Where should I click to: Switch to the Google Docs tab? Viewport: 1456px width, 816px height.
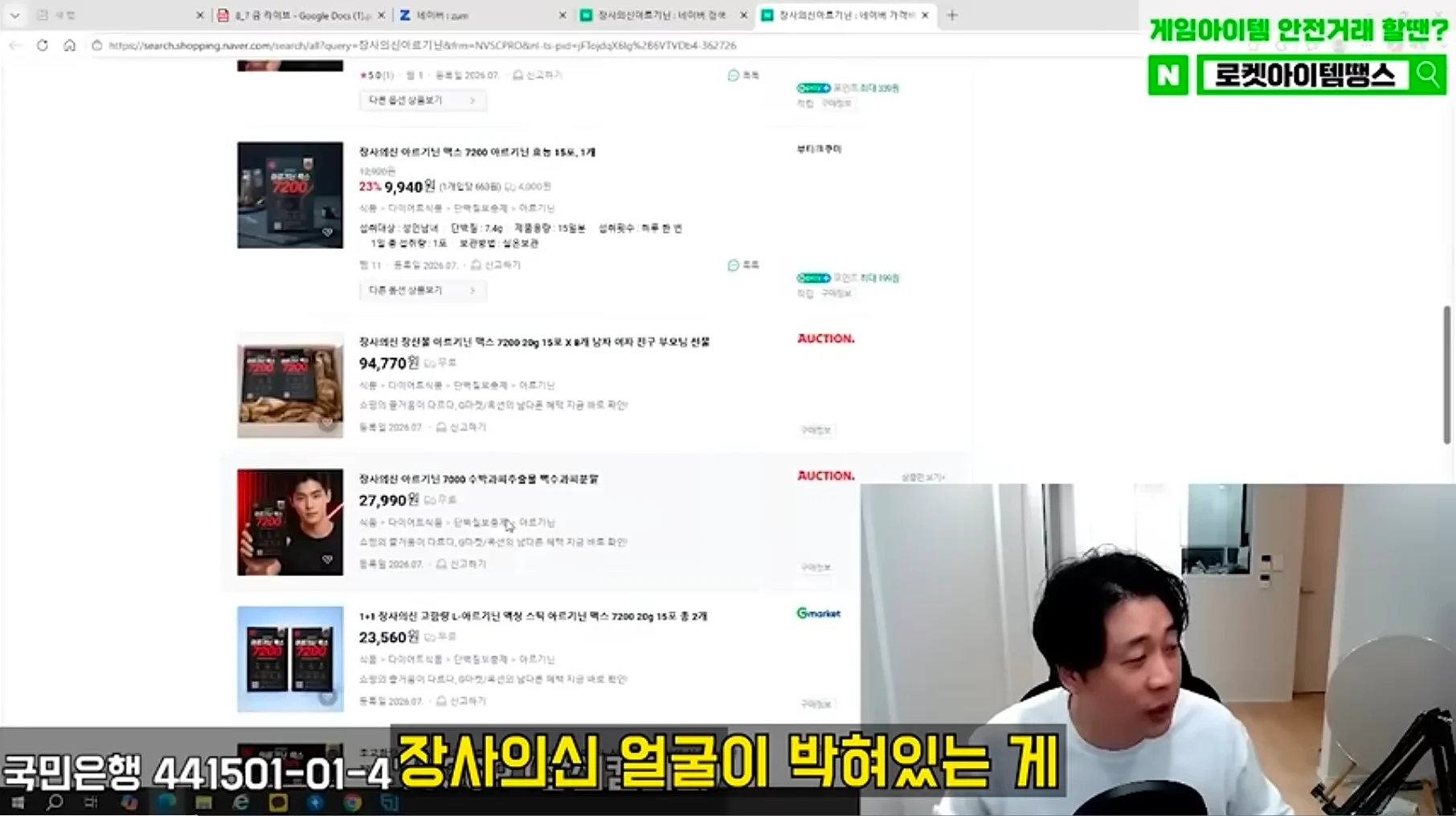[x=301, y=15]
